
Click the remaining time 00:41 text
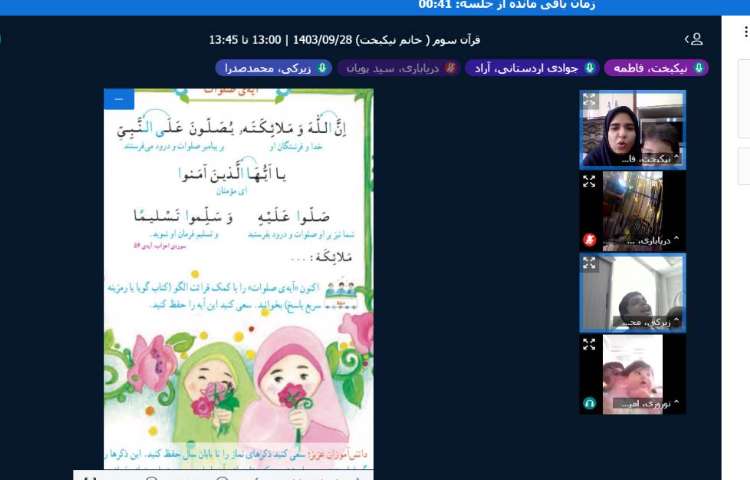(507, 5)
